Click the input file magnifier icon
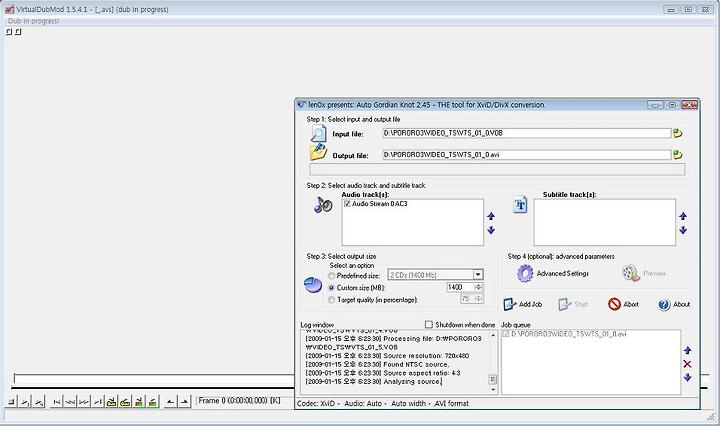This screenshot has width=720, height=426. coord(318,134)
